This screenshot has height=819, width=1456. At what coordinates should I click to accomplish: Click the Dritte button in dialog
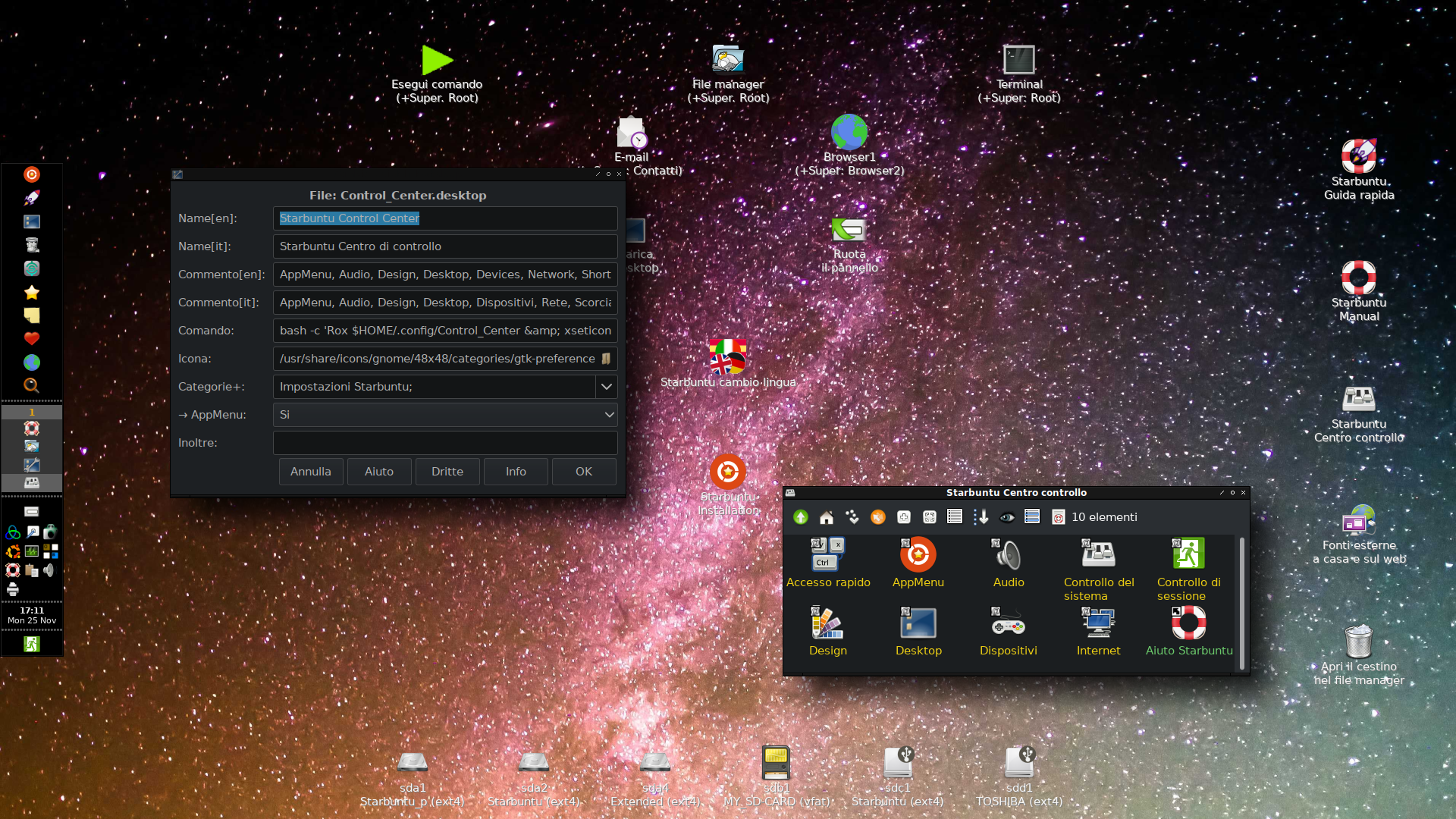447,472
